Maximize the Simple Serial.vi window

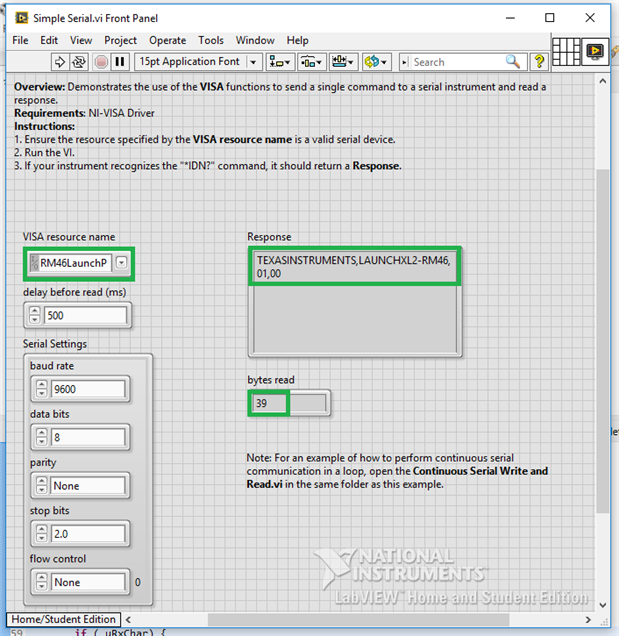click(550, 18)
